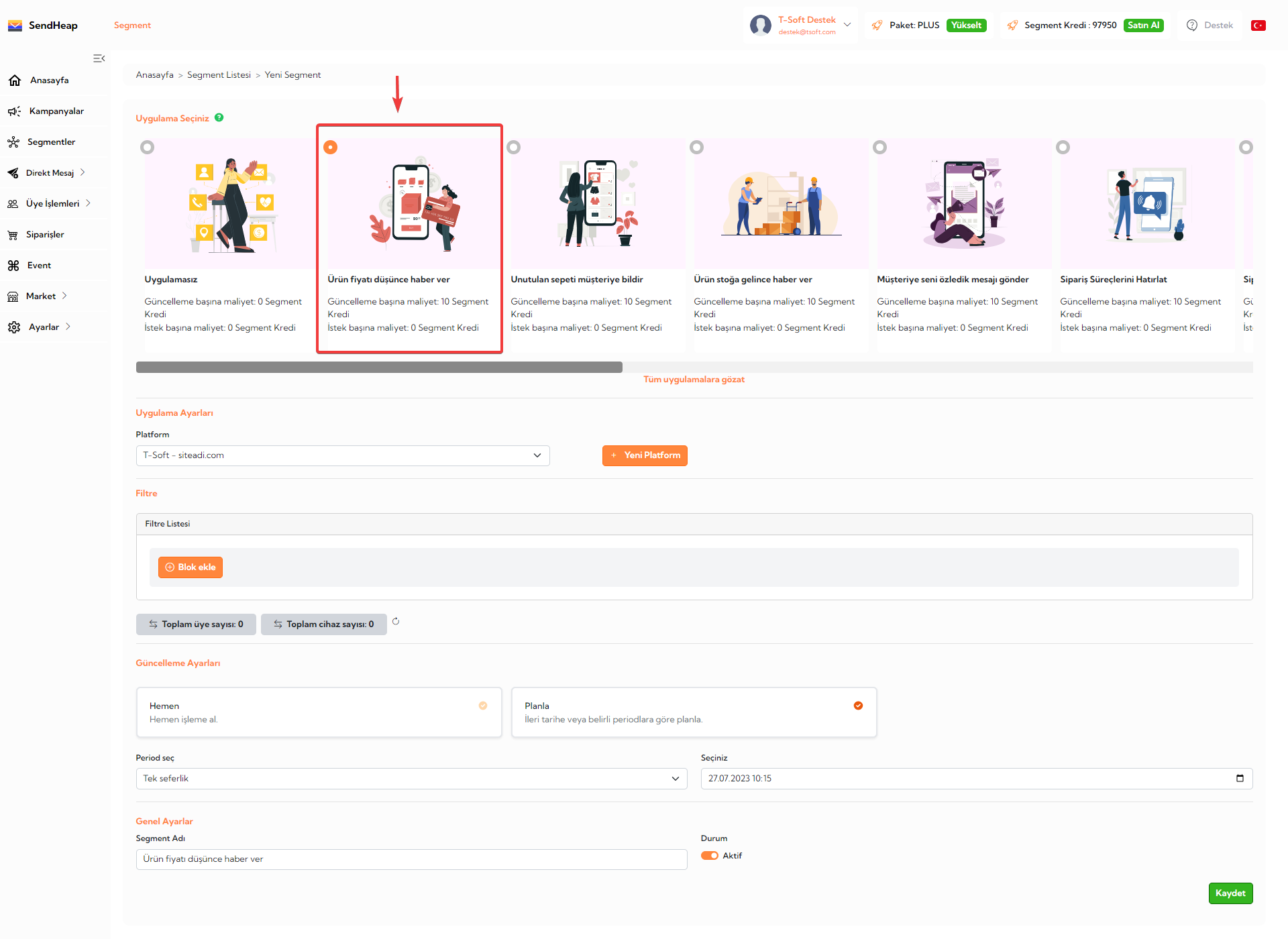Screen dimensions: 1288x939
Task: Expand Üye İşlemleri submenu arrow
Action: [x=88, y=203]
